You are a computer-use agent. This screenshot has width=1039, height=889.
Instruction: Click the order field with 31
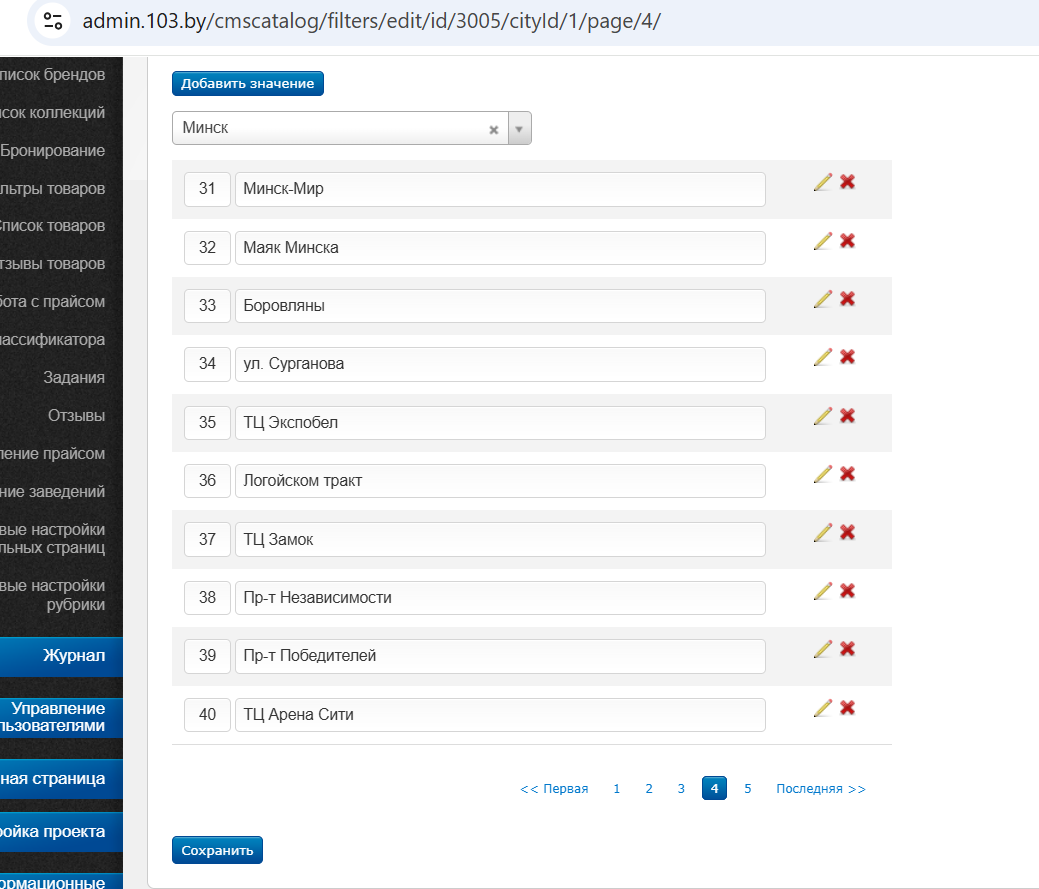(207, 189)
